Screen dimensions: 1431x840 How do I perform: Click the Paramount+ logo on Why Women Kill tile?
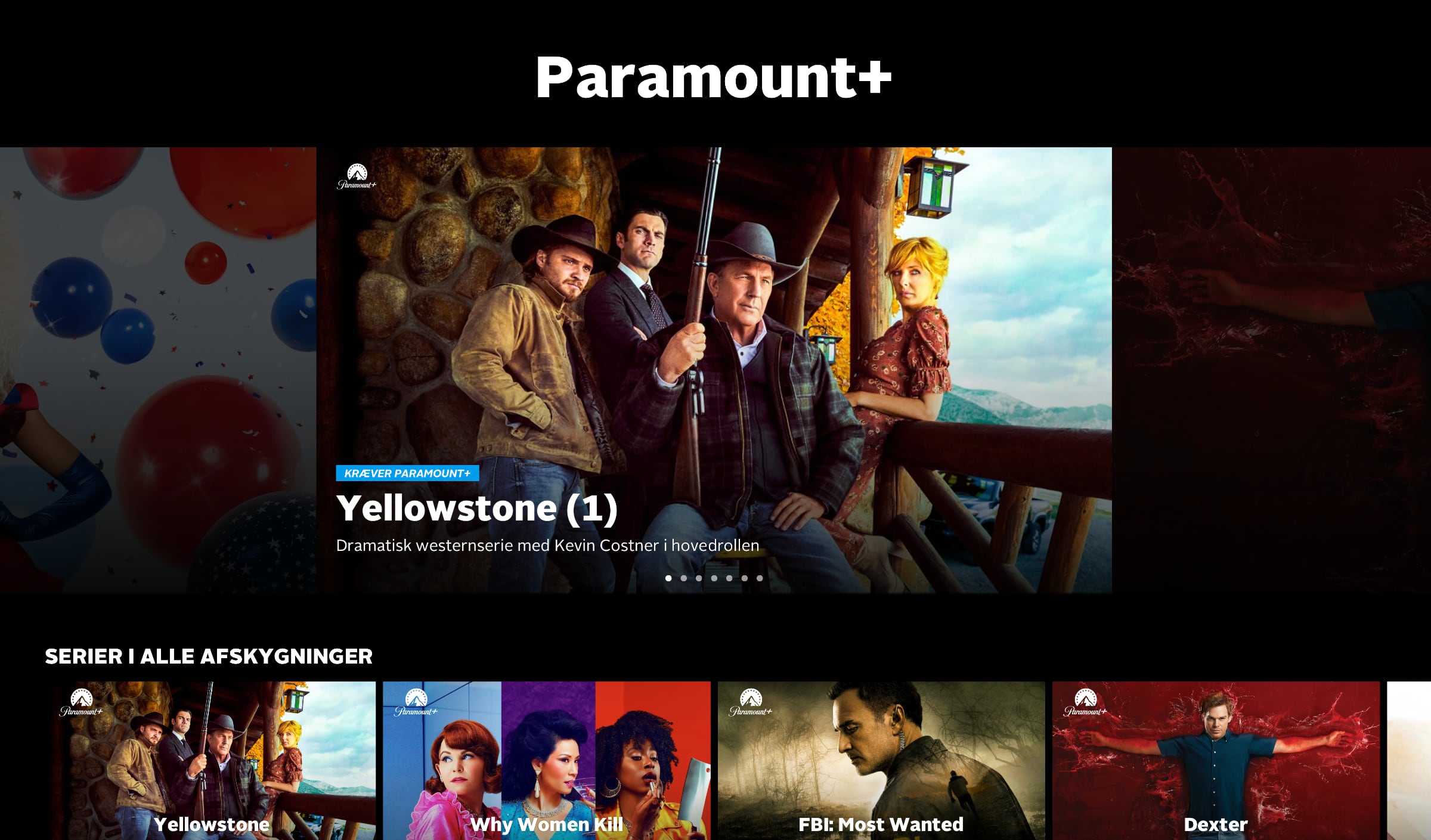click(x=416, y=702)
